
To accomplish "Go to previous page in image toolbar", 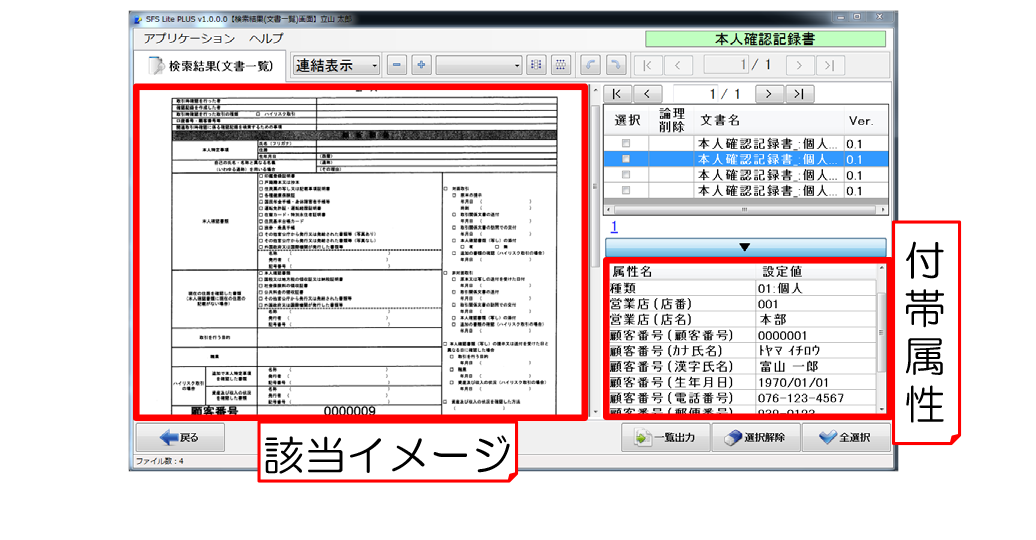I will point(678,65).
